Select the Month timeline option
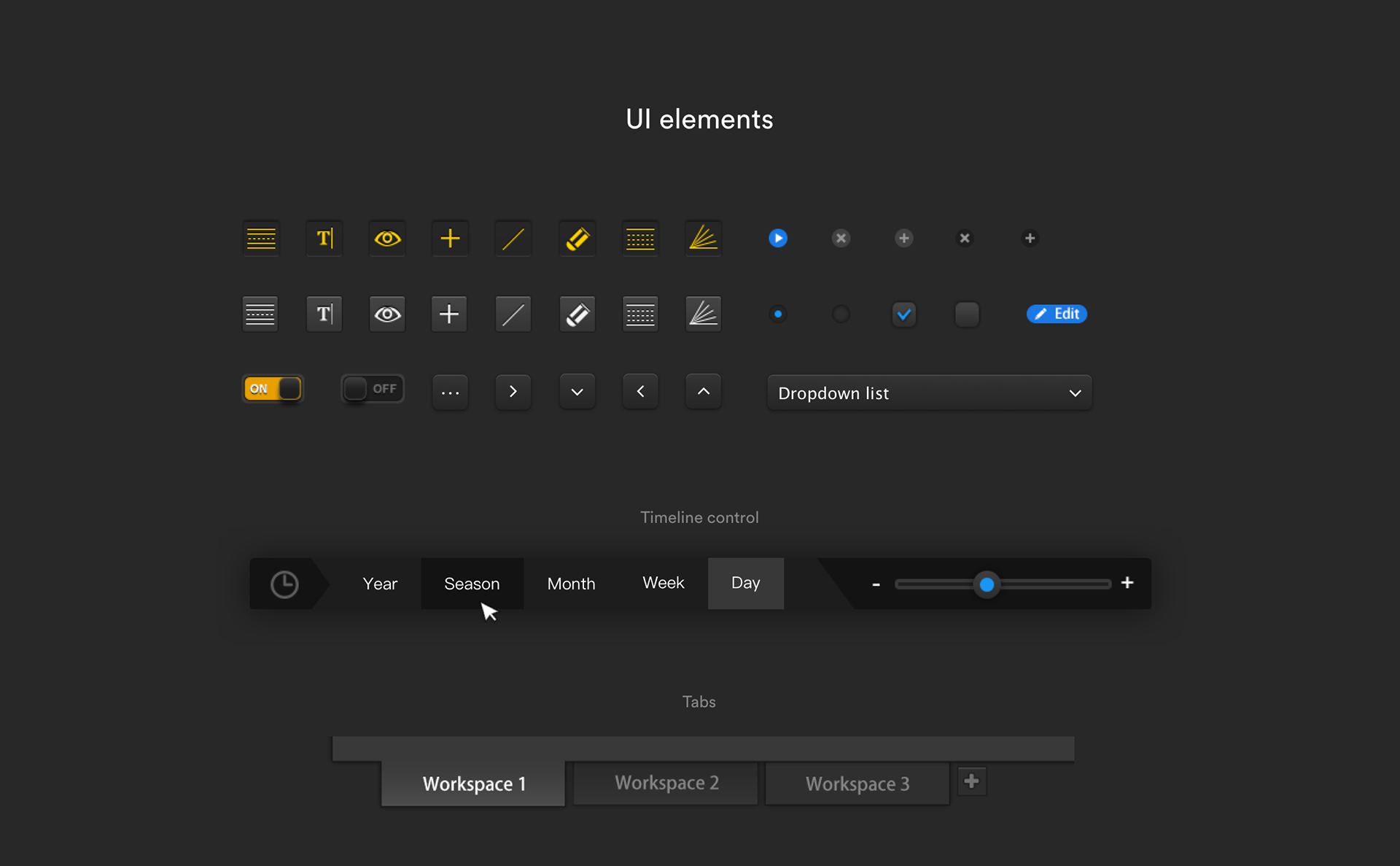1400x866 pixels. click(571, 584)
